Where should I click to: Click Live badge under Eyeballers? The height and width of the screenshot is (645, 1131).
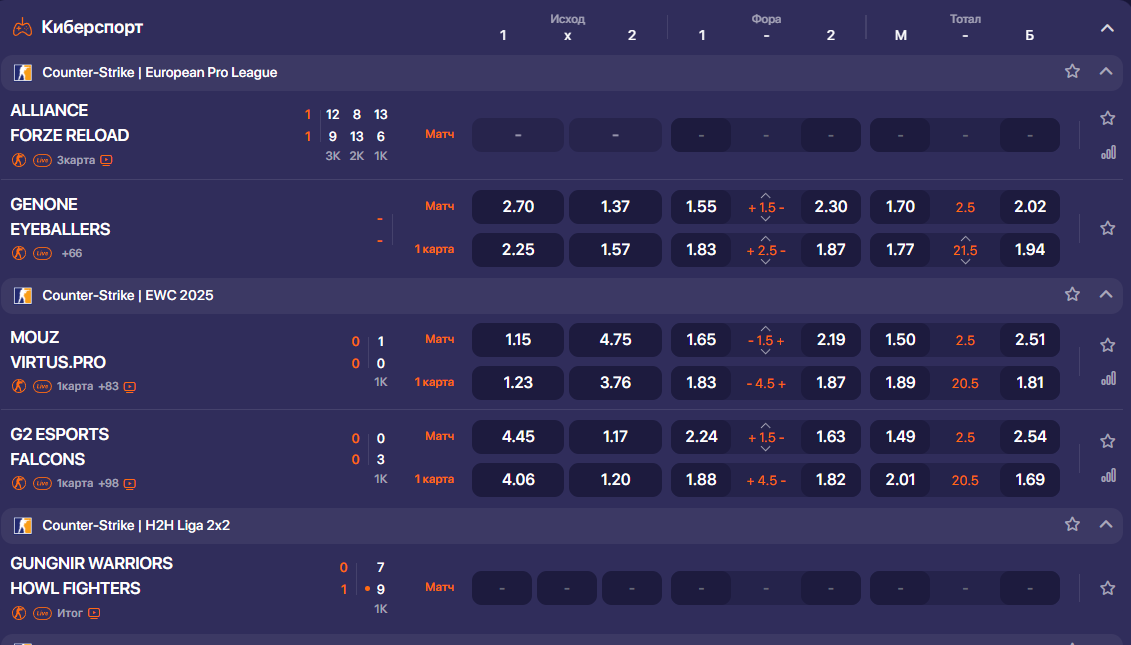pyautogui.click(x=43, y=253)
